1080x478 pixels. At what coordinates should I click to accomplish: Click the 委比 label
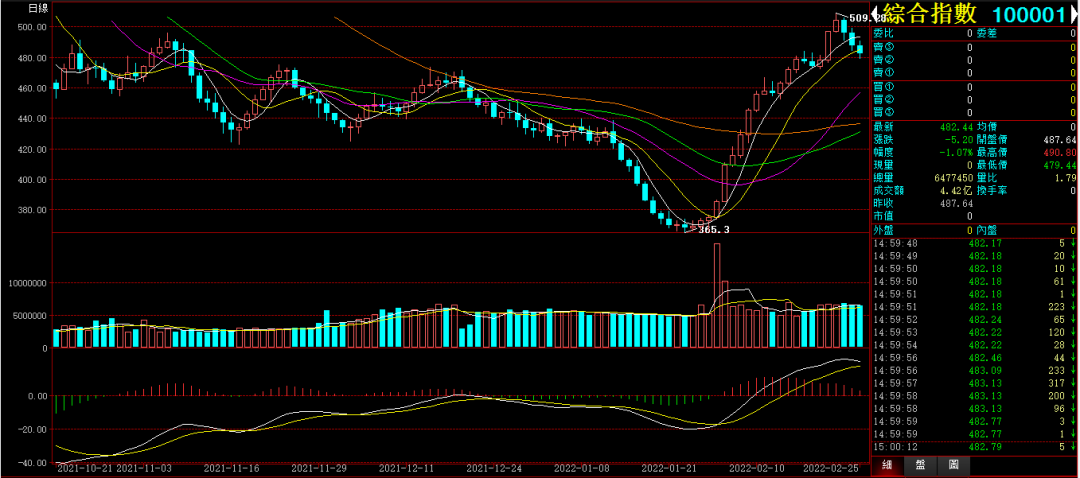pyautogui.click(x=884, y=33)
